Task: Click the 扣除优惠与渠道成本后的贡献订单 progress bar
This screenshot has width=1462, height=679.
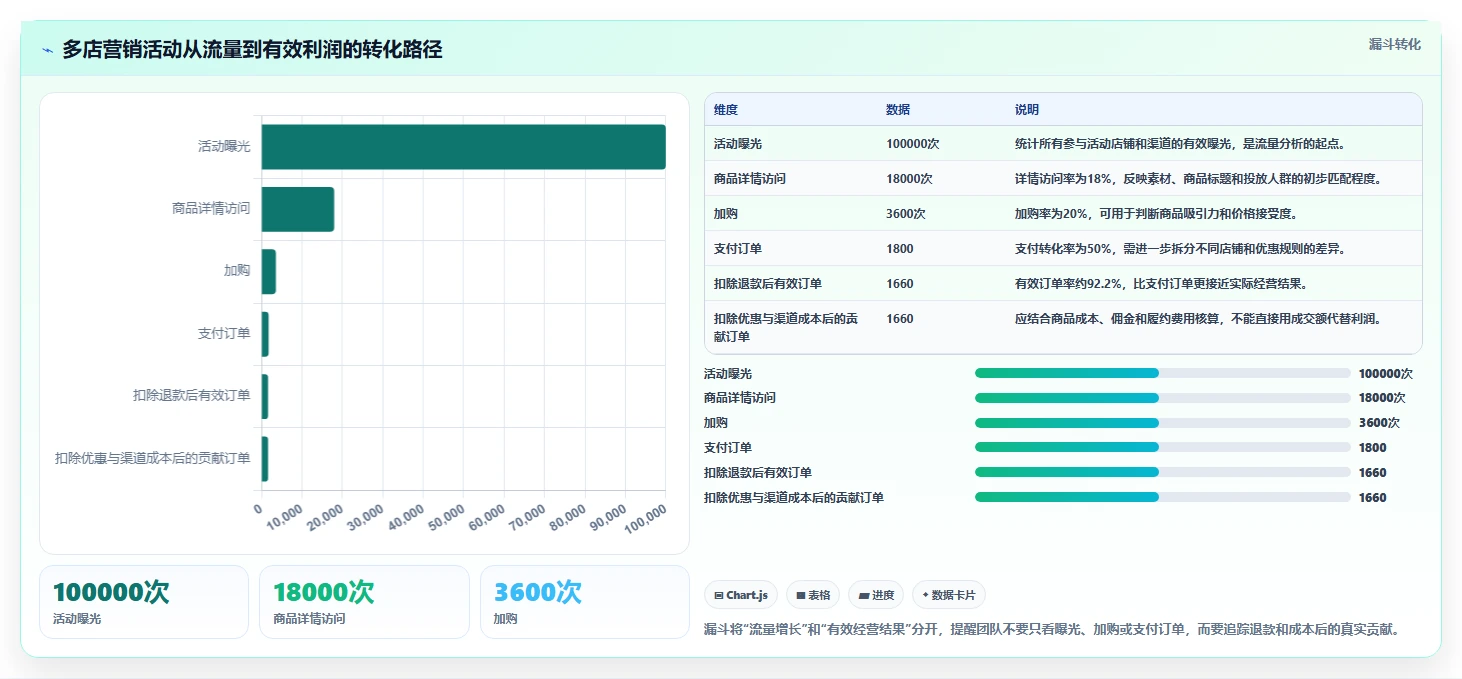Action: [x=1163, y=497]
